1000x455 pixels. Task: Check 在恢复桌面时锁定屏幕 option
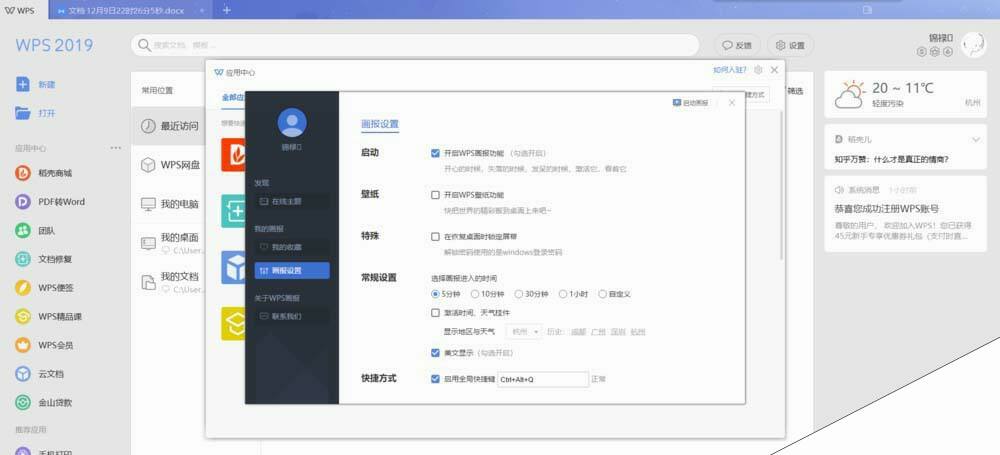pyautogui.click(x=436, y=237)
